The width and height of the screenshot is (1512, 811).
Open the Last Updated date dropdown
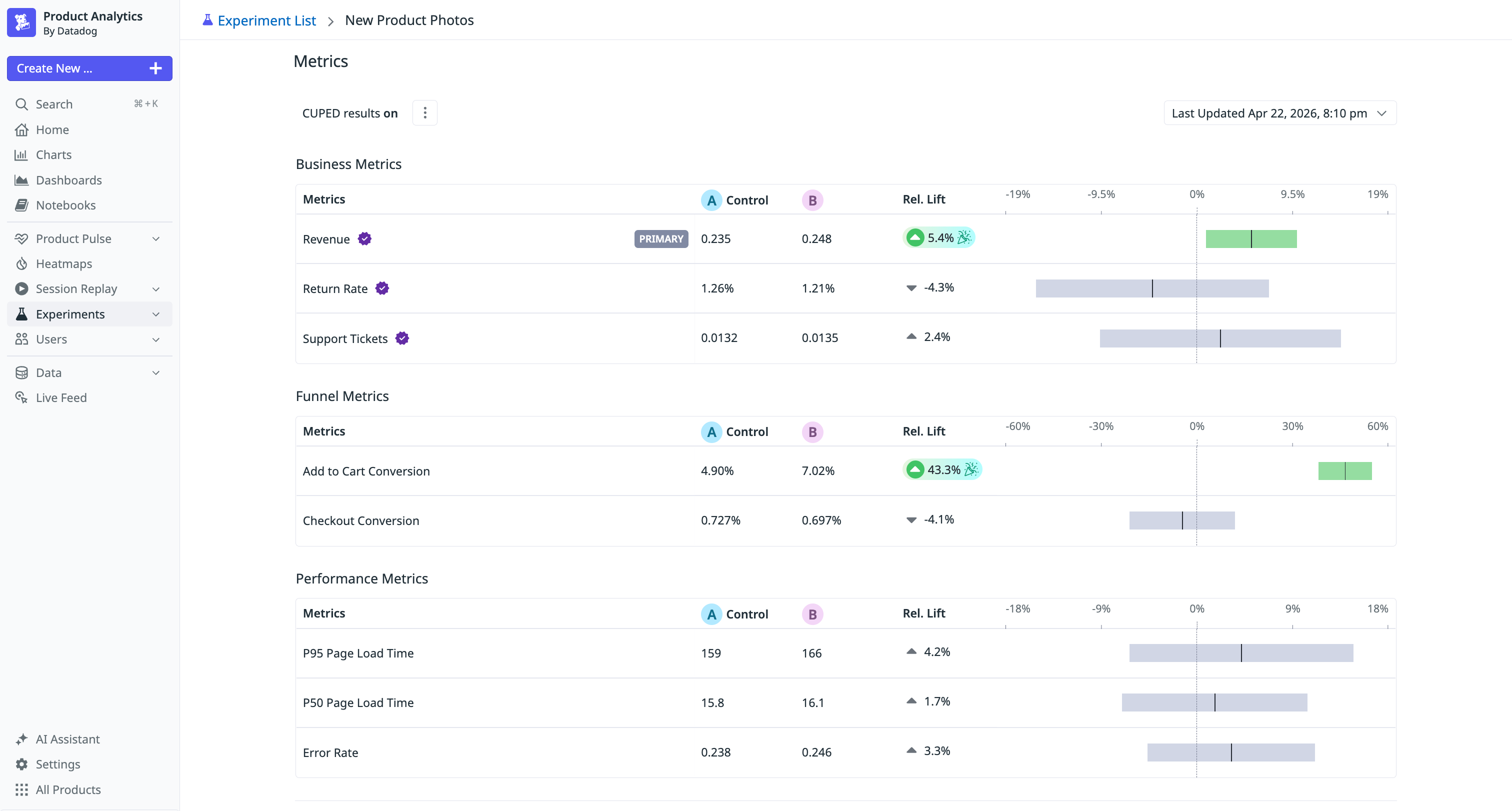point(1279,112)
